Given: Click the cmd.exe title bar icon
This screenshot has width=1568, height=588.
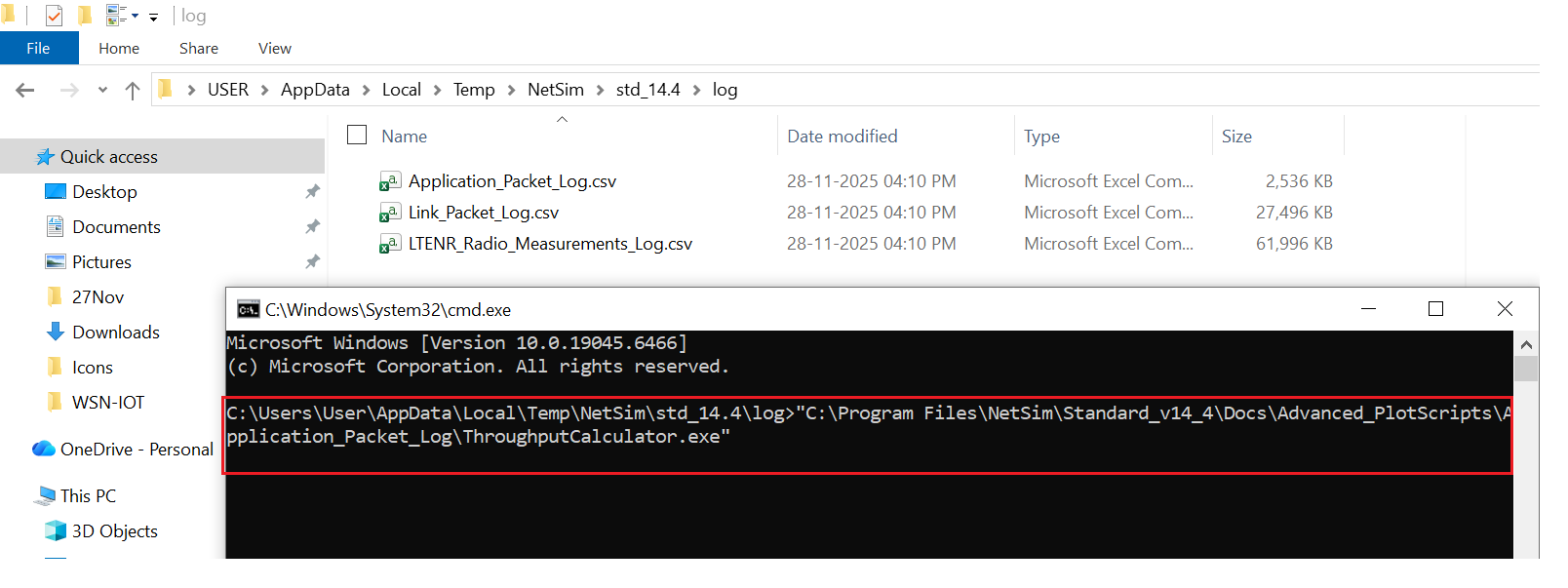Looking at the screenshot, I should point(249,309).
